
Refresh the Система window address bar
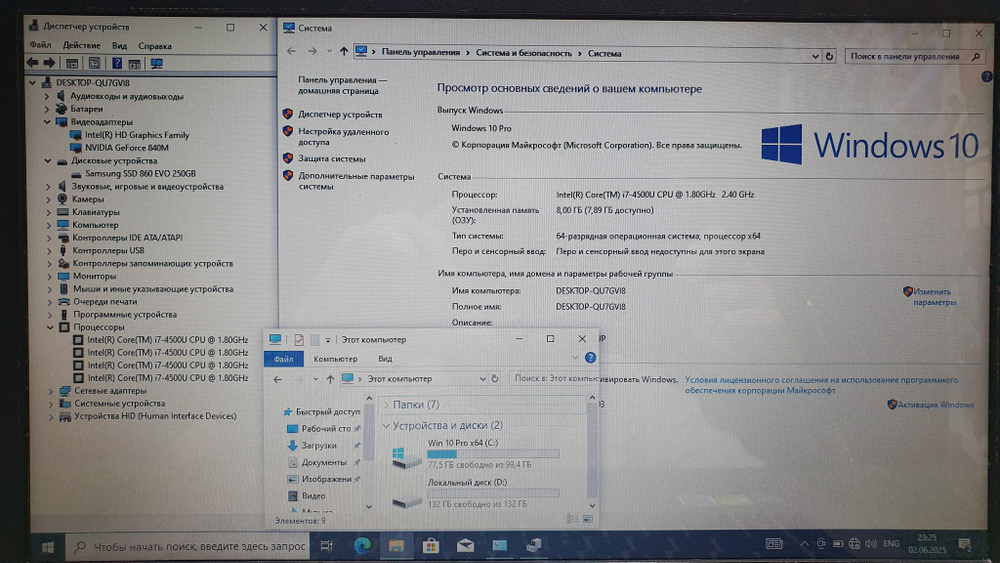[829, 56]
